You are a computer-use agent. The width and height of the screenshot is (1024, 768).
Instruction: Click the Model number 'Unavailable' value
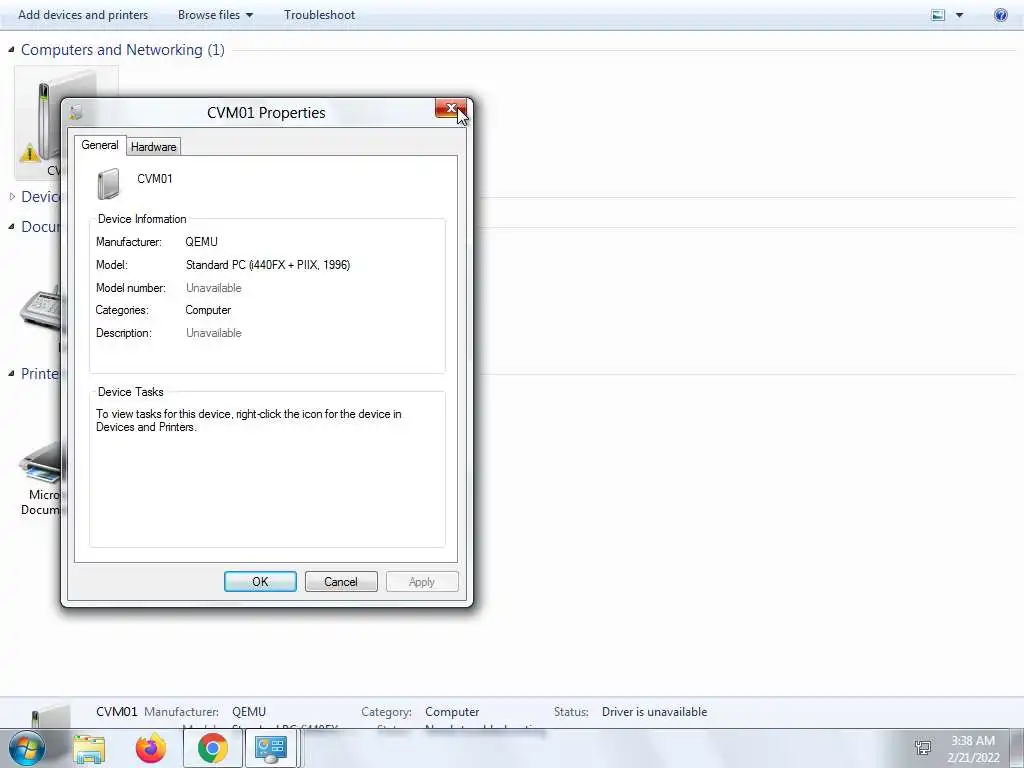click(214, 288)
